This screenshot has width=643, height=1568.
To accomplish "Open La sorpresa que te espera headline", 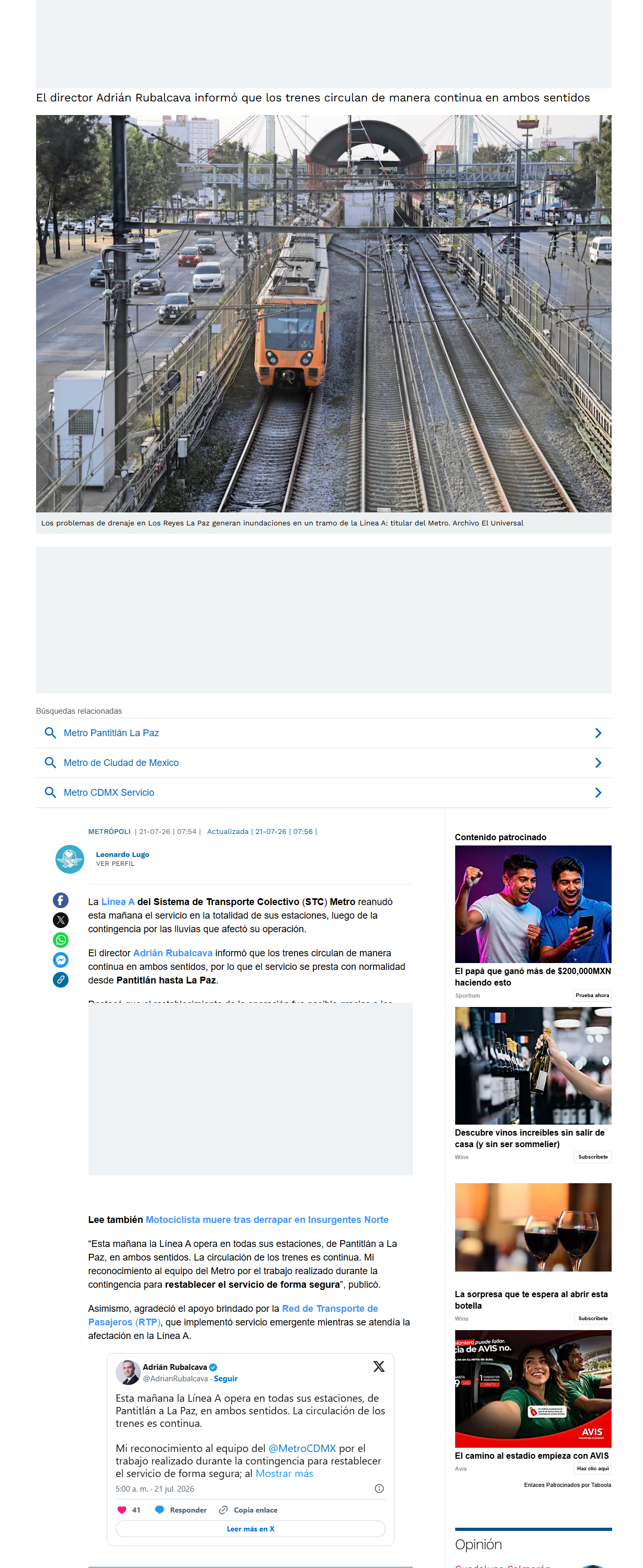I will [x=531, y=1300].
